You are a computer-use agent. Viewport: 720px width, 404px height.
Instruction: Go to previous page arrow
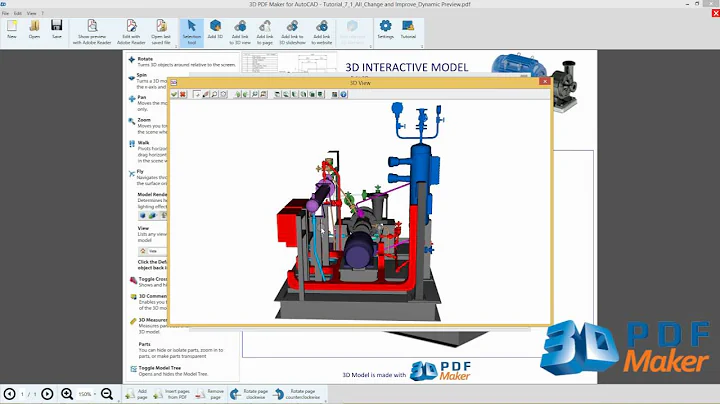pyautogui.click(x=9, y=394)
